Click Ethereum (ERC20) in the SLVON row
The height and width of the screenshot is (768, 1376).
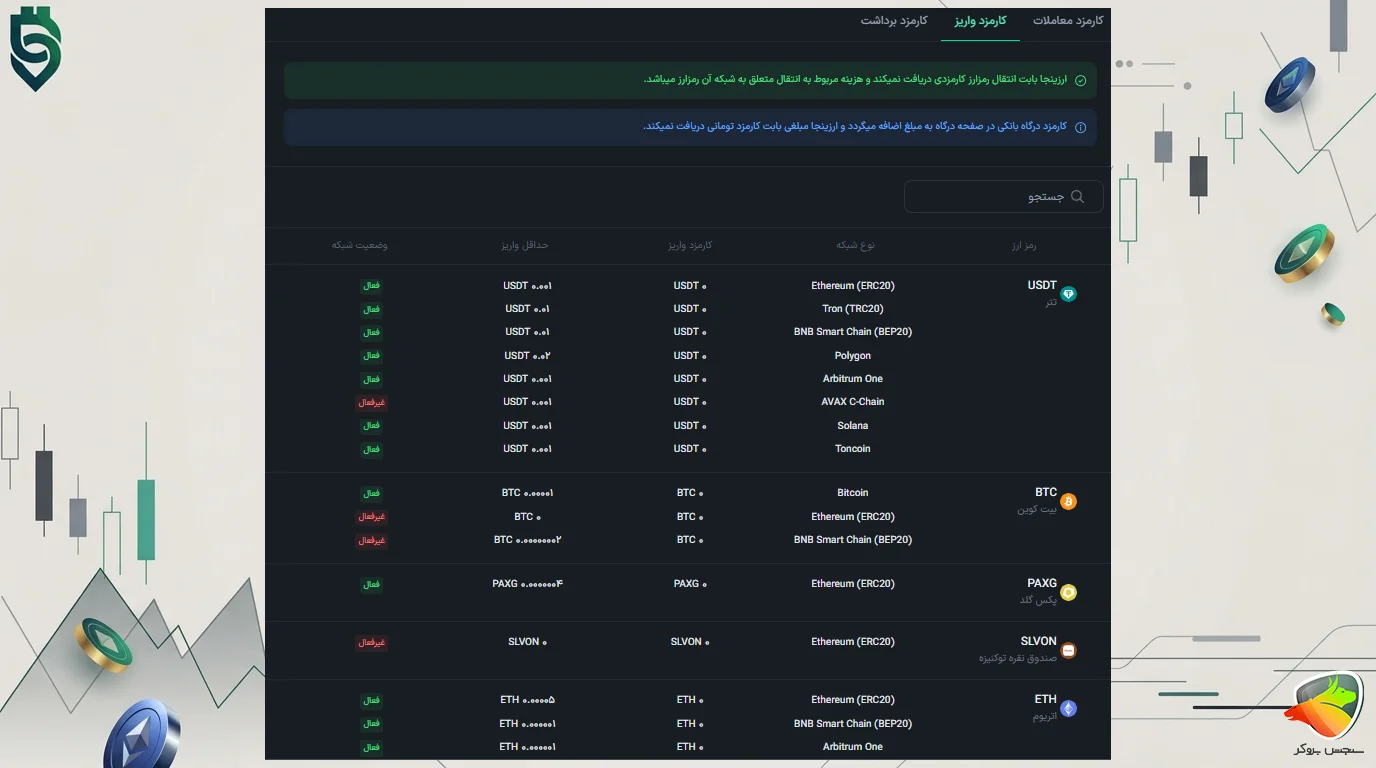click(853, 642)
